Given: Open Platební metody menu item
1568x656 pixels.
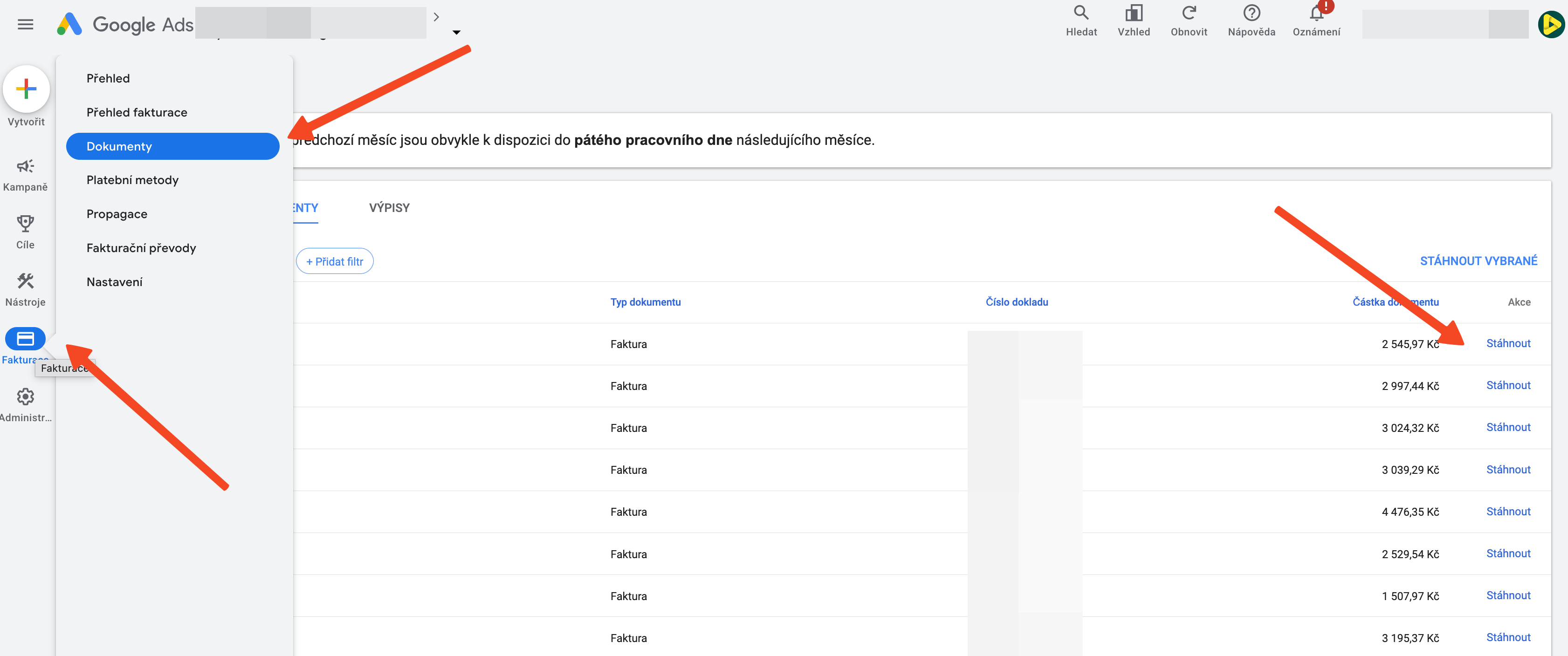Looking at the screenshot, I should point(133,180).
